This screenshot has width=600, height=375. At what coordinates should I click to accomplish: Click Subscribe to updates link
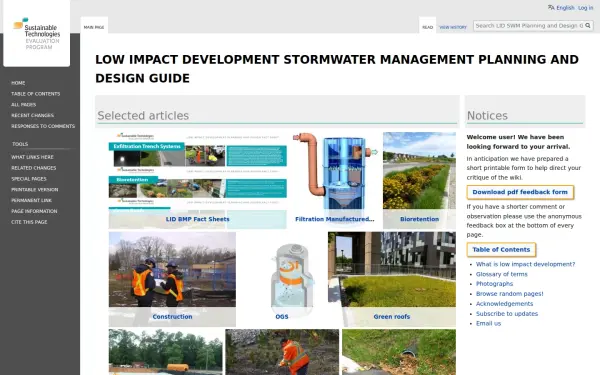507,314
